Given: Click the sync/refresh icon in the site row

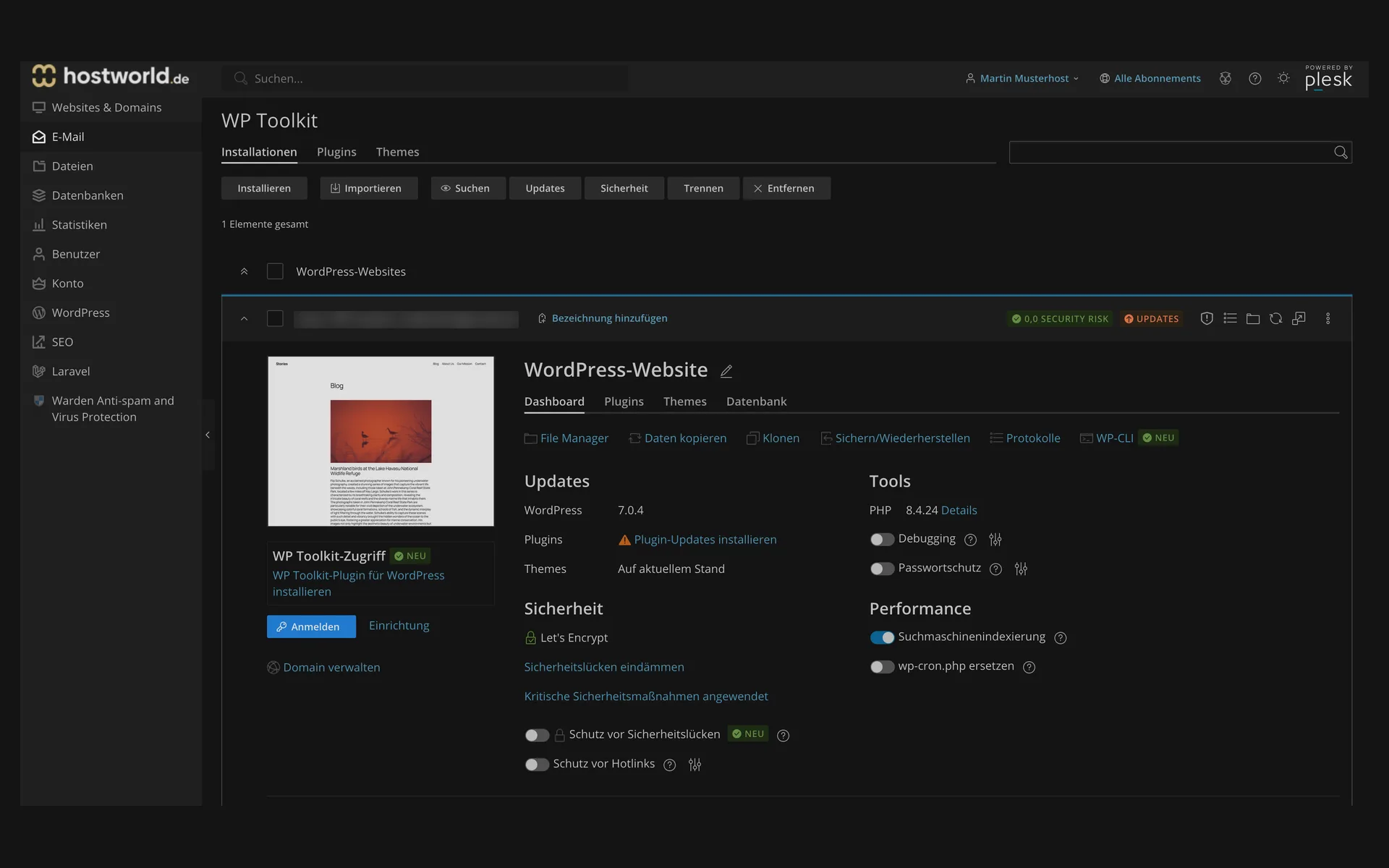Looking at the screenshot, I should pos(1276,318).
